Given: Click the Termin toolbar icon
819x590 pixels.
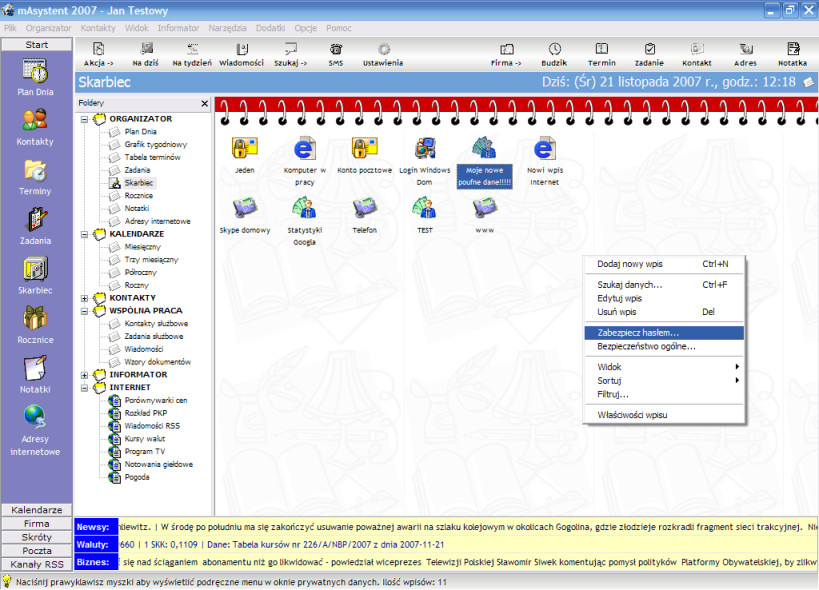Looking at the screenshot, I should 602,49.
